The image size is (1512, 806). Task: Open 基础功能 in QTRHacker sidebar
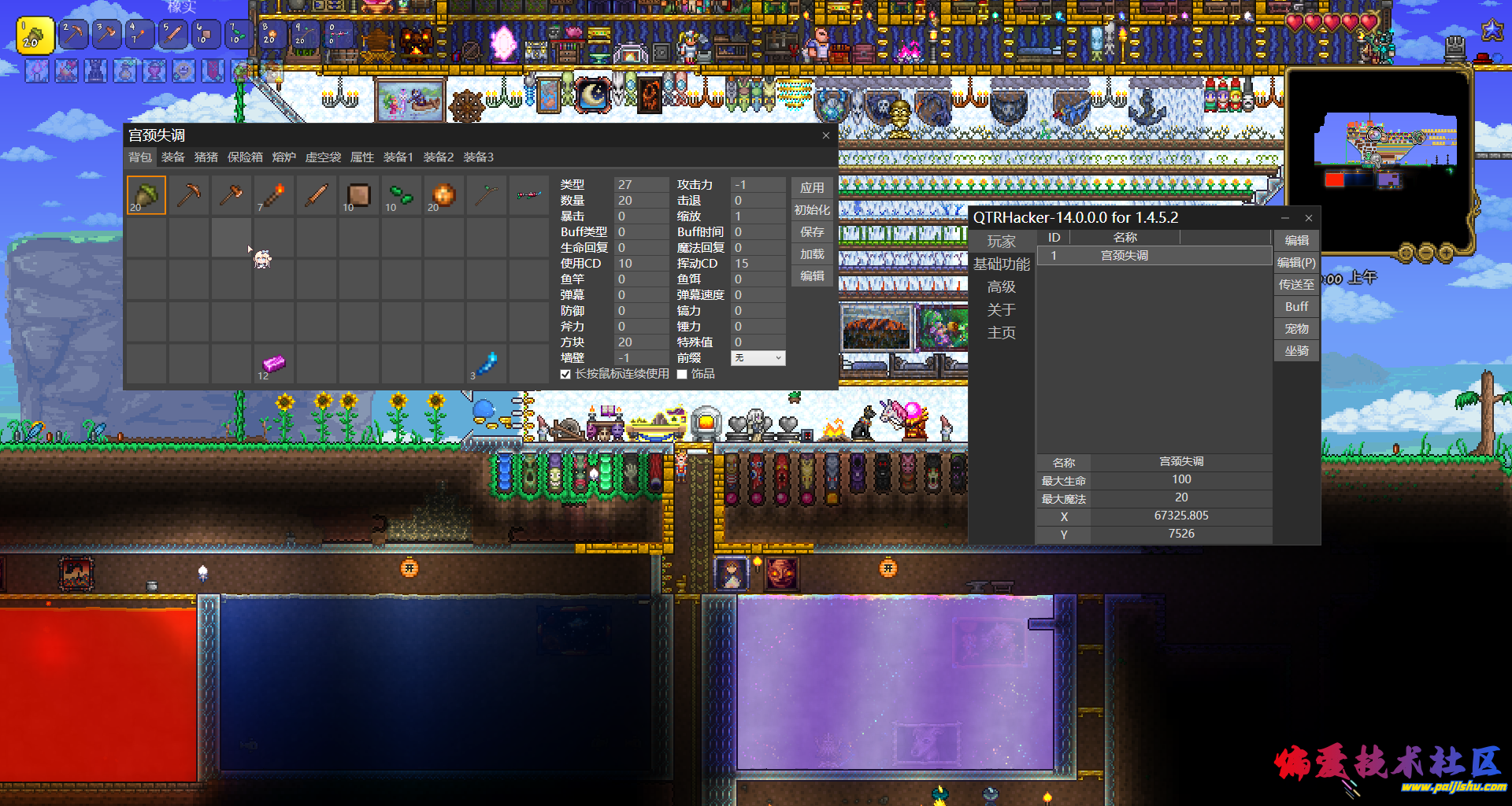[x=1001, y=264]
